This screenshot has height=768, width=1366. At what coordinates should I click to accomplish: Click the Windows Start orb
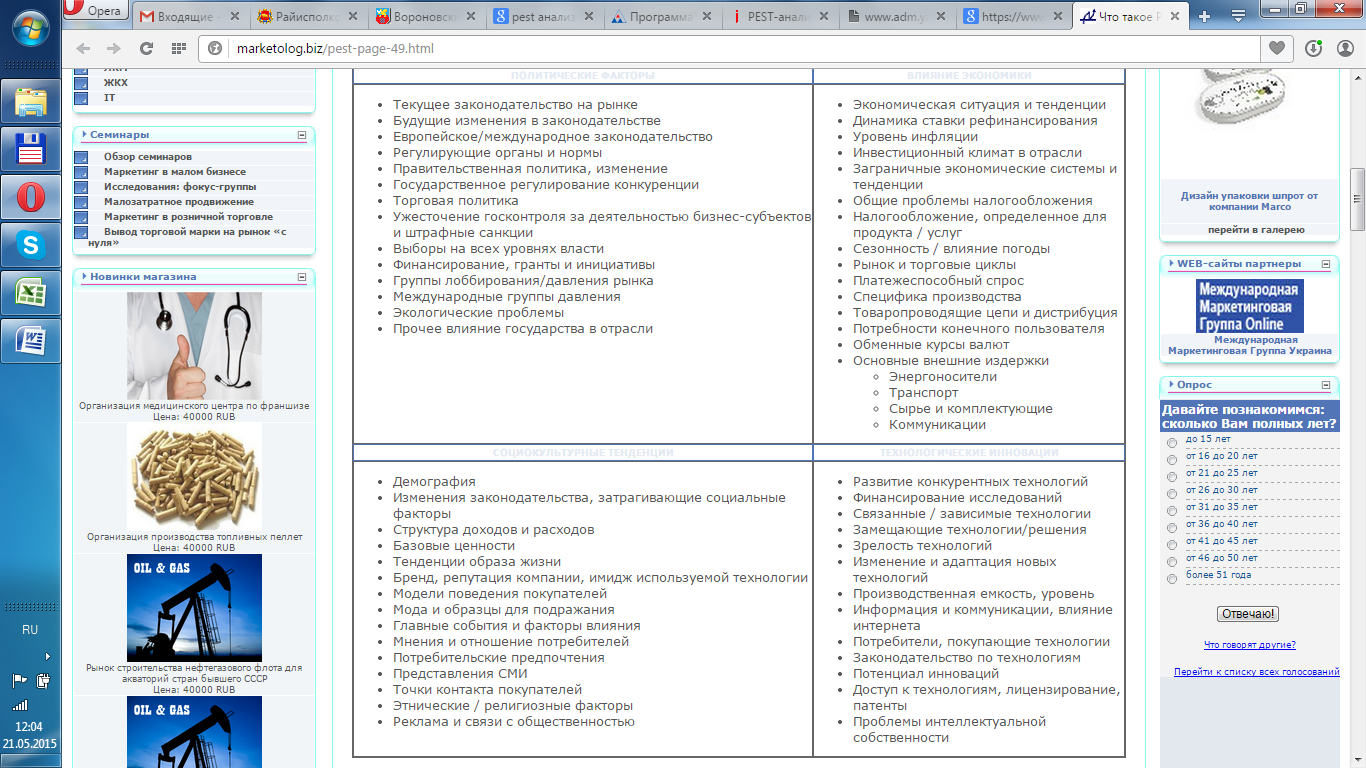point(31,29)
